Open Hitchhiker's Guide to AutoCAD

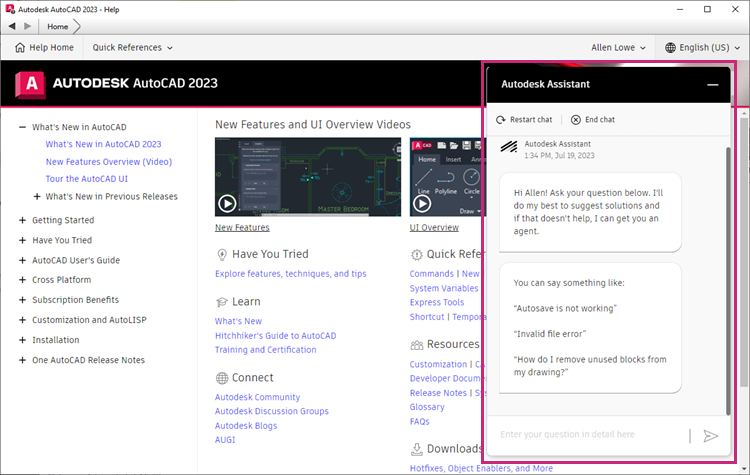coord(276,336)
